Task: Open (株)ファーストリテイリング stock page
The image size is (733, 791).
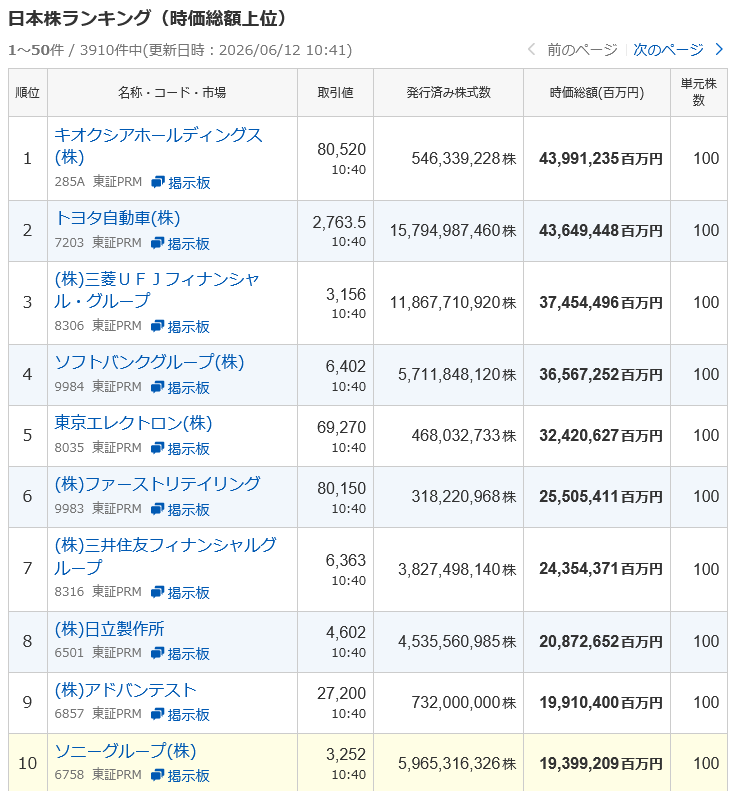Action: pyautogui.click(x=157, y=484)
